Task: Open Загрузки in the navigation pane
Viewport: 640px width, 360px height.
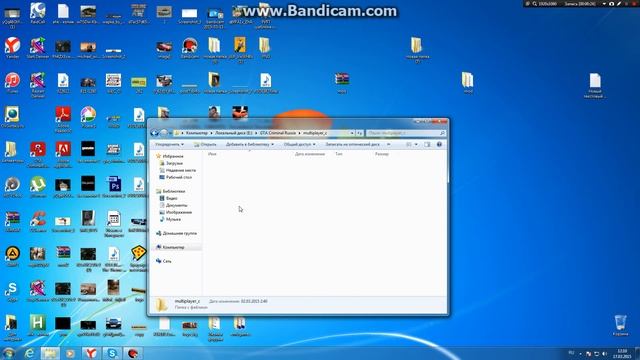Action: tap(171, 163)
